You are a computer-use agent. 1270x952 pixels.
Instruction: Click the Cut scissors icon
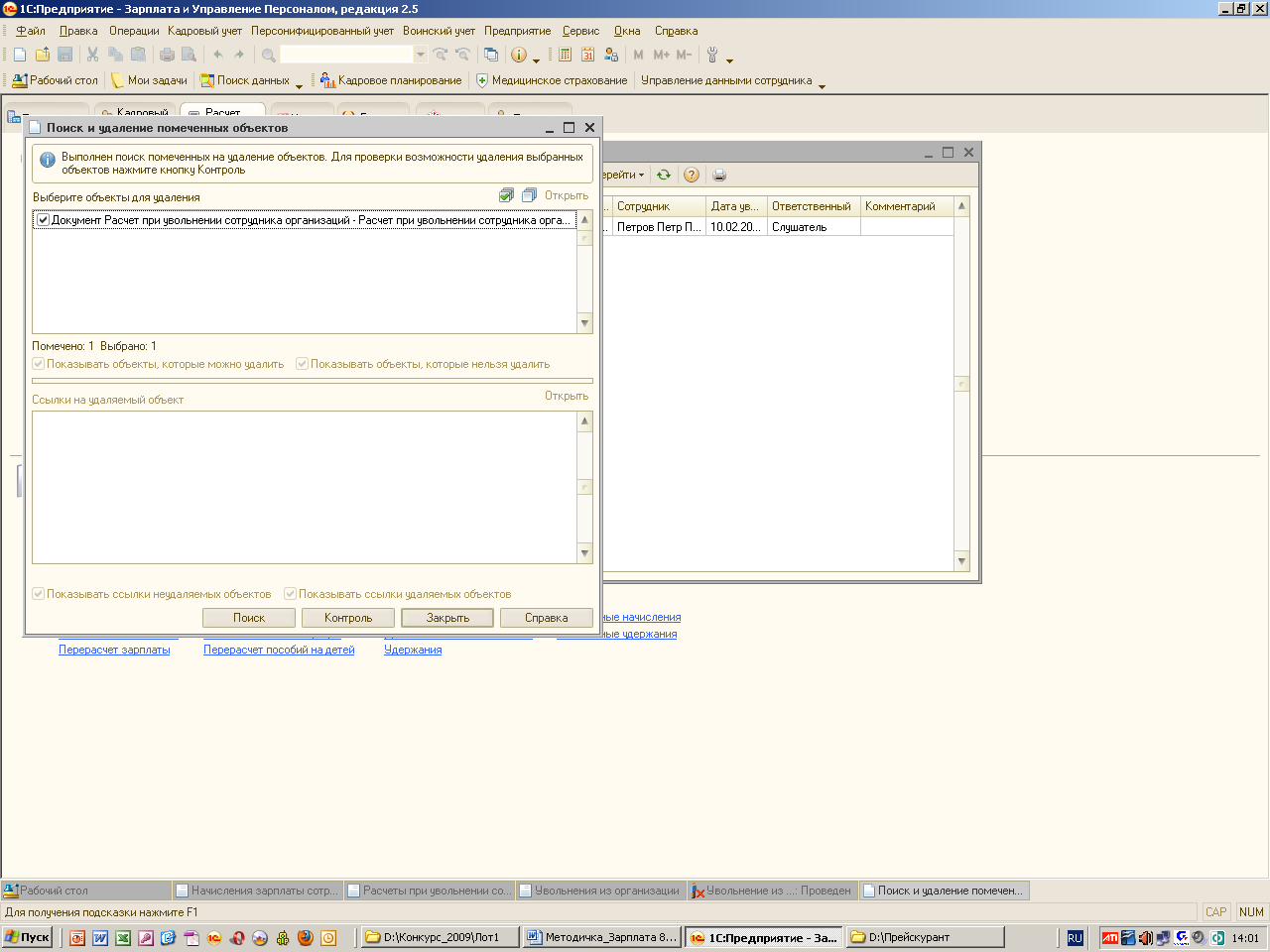click(93, 55)
